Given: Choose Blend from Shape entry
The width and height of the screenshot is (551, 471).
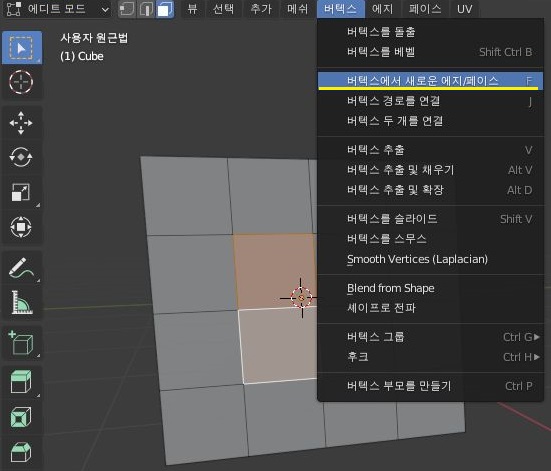Looking at the screenshot, I should (430, 288).
